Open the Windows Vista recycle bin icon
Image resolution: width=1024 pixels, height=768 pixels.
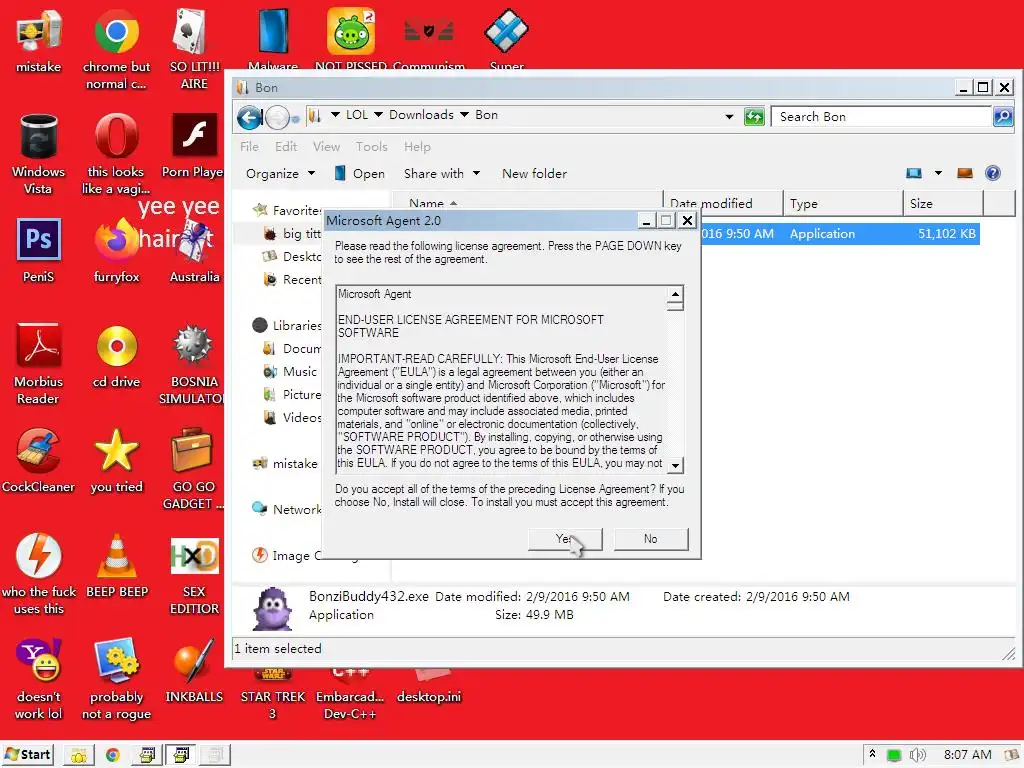(x=39, y=154)
